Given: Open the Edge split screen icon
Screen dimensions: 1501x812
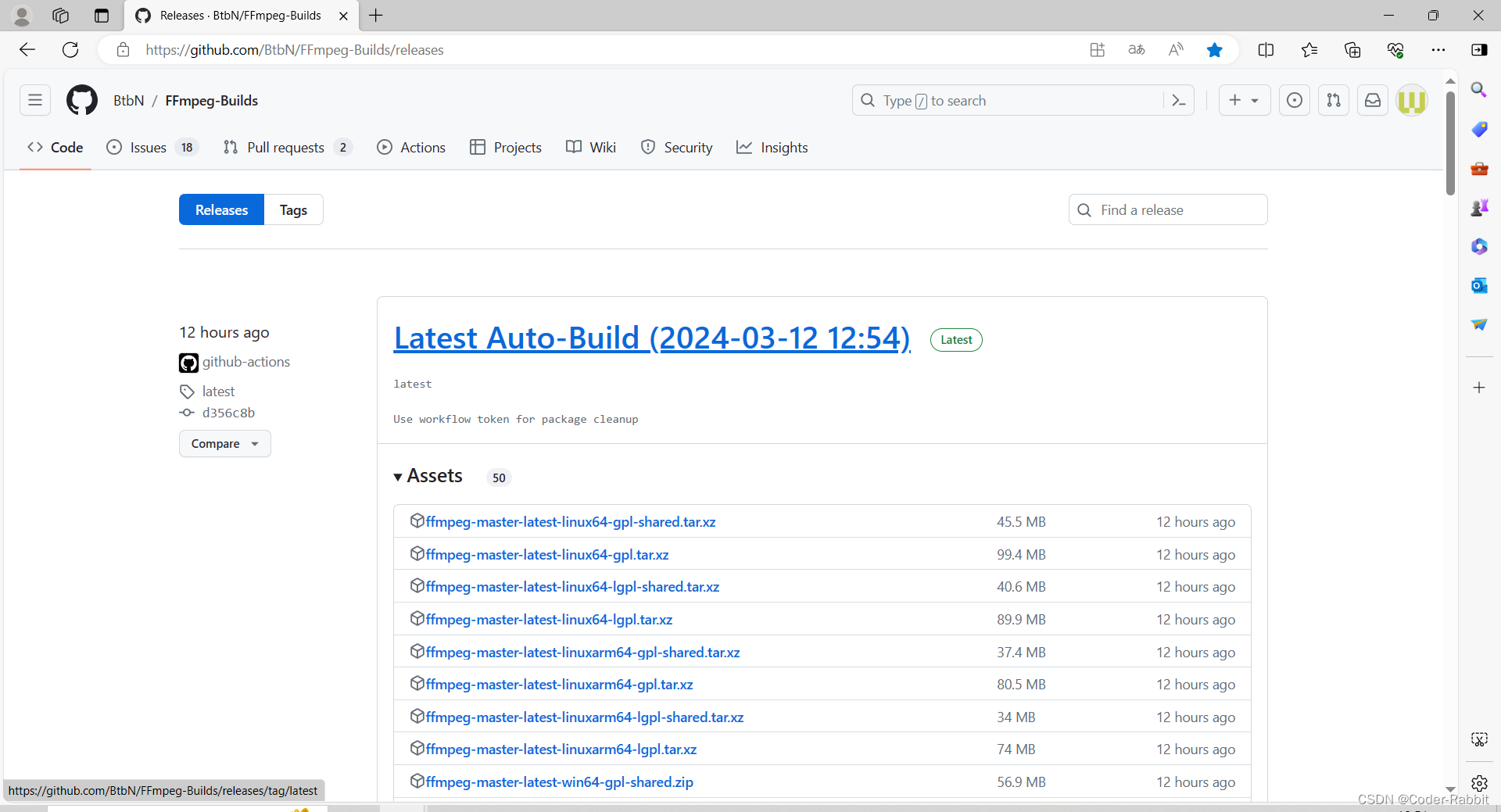Looking at the screenshot, I should [1266, 50].
